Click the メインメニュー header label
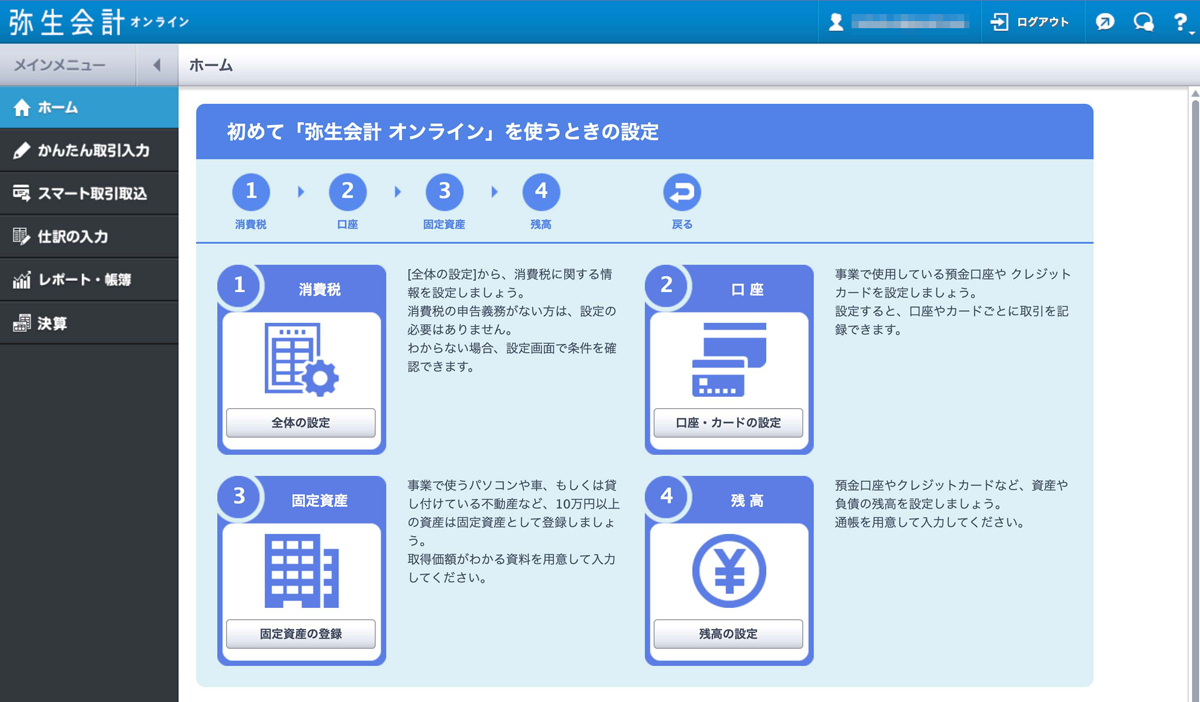This screenshot has width=1200, height=702. [x=60, y=65]
